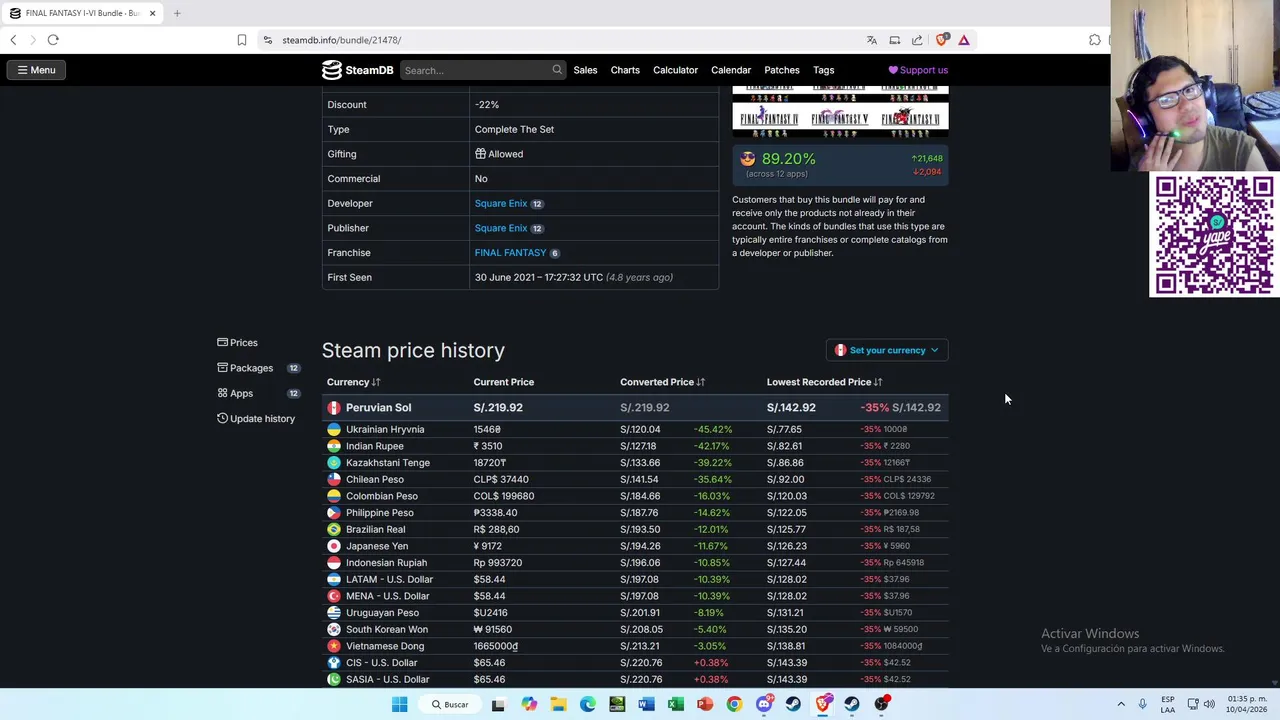
Task: Close the FINAL FANTASY I-VI Bundle tab
Action: [152, 13]
